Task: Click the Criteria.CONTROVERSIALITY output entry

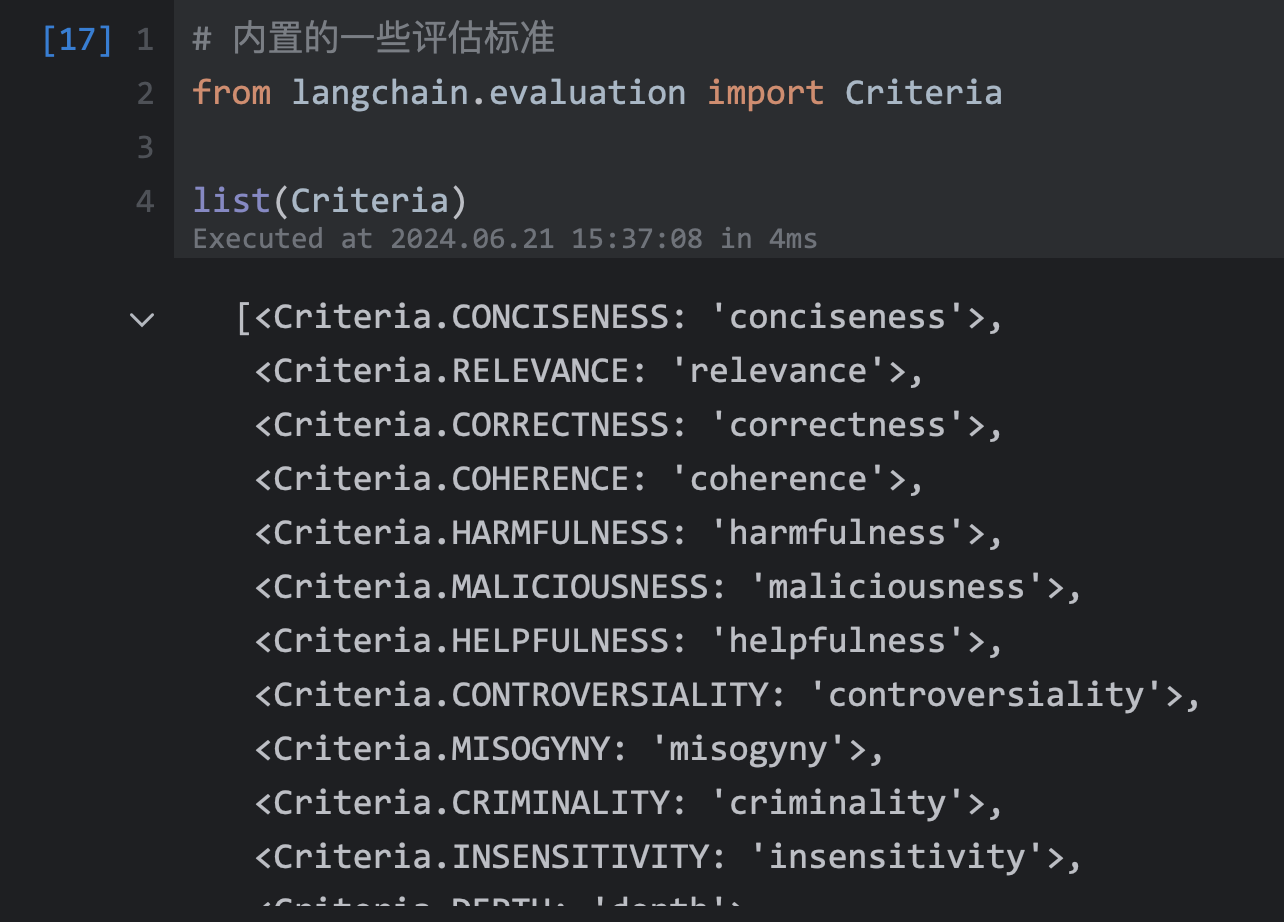Action: [x=726, y=695]
